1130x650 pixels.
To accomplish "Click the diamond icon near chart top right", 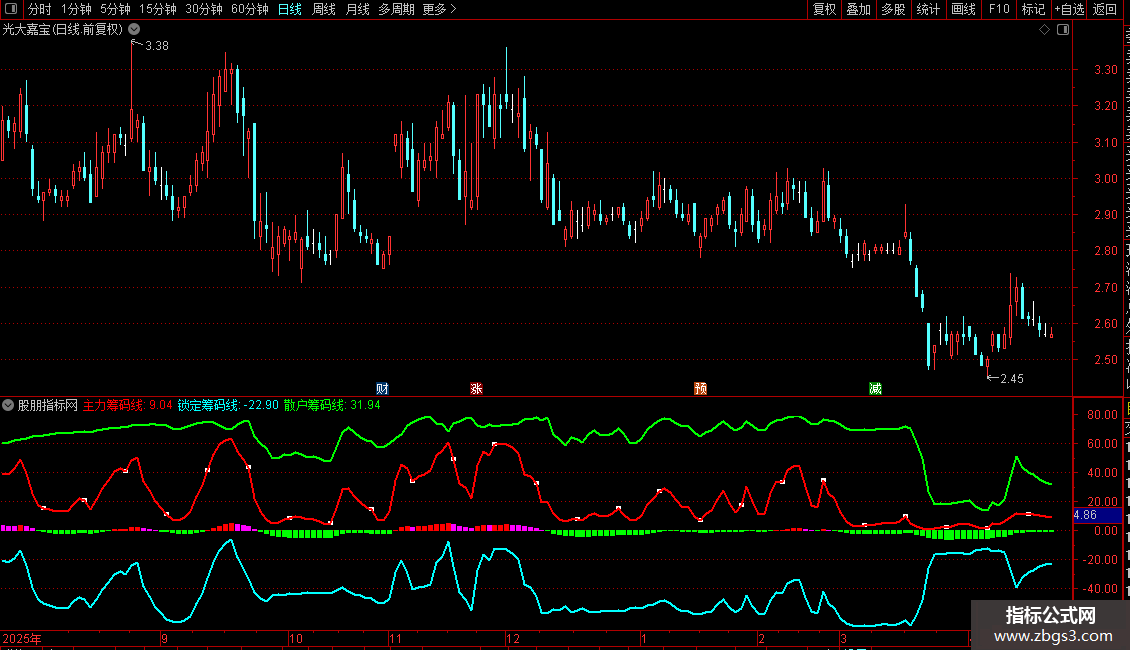I will [1045, 29].
